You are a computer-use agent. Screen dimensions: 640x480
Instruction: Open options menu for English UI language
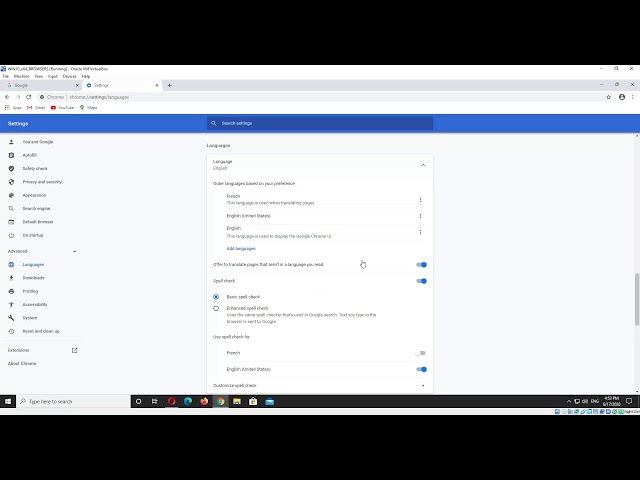pyautogui.click(x=420, y=232)
